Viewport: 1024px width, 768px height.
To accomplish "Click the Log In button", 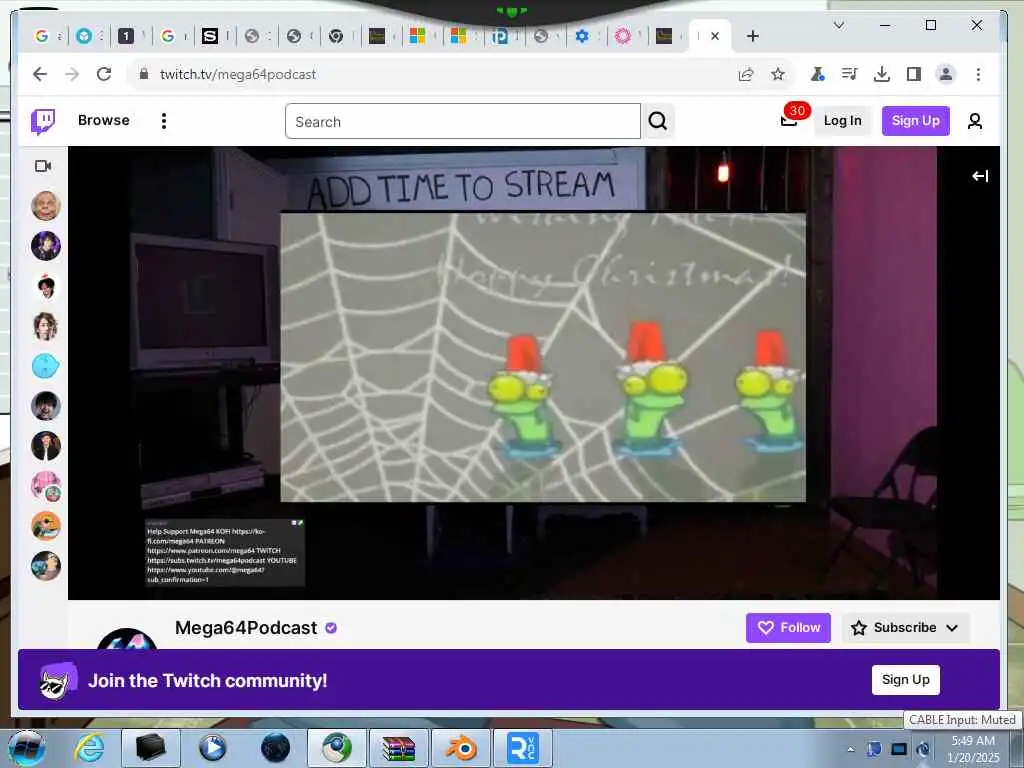I will [x=842, y=121].
